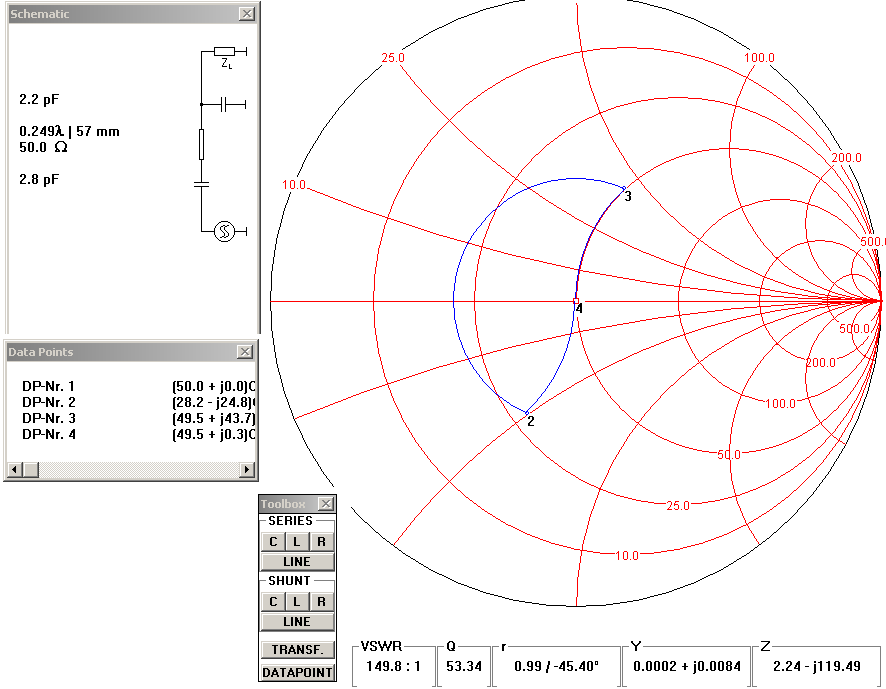Click the transmission line symbol in schematic
The height and width of the screenshot is (689, 886).
click(x=201, y=144)
